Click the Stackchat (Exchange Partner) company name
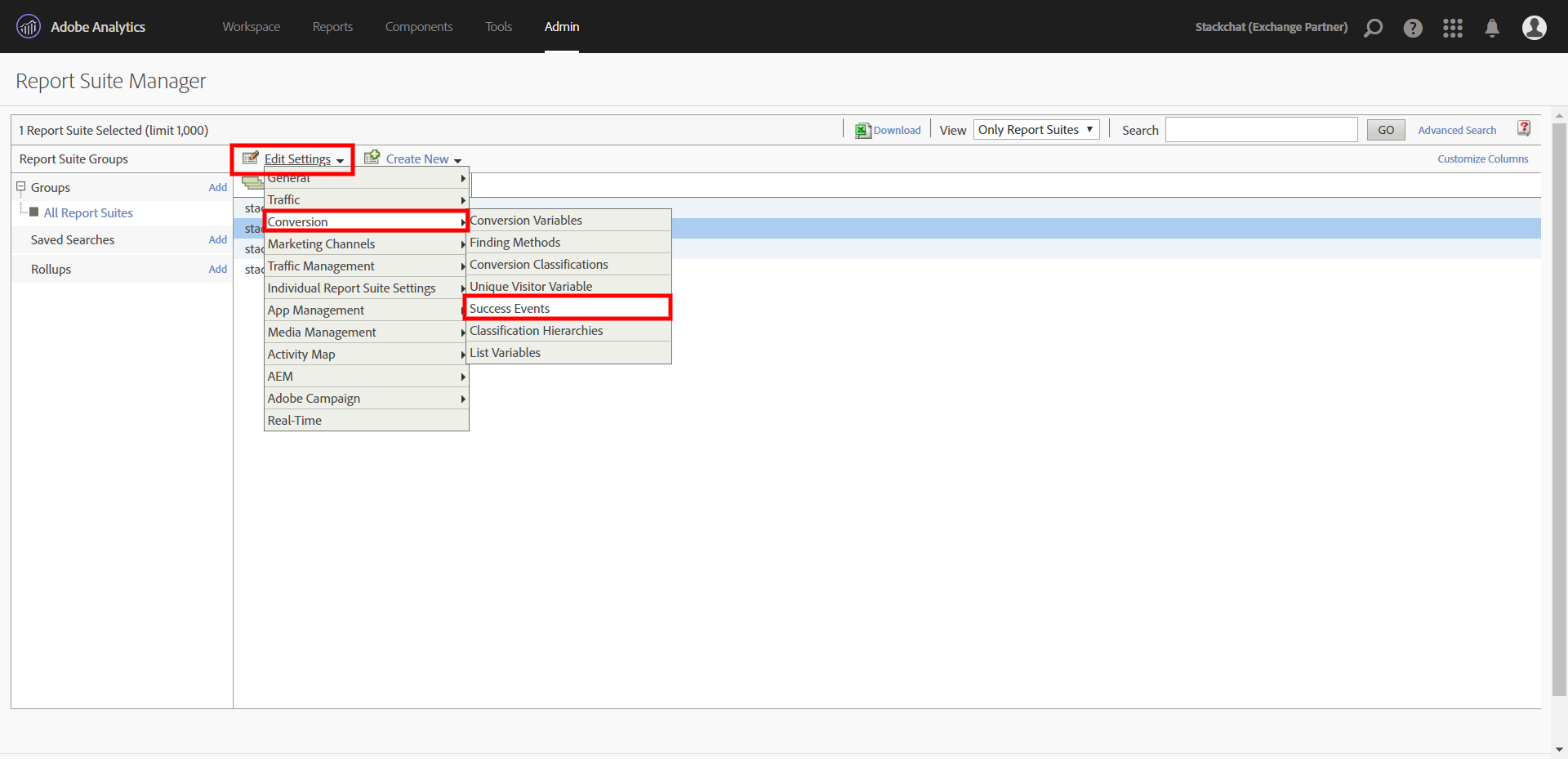 1271,27
